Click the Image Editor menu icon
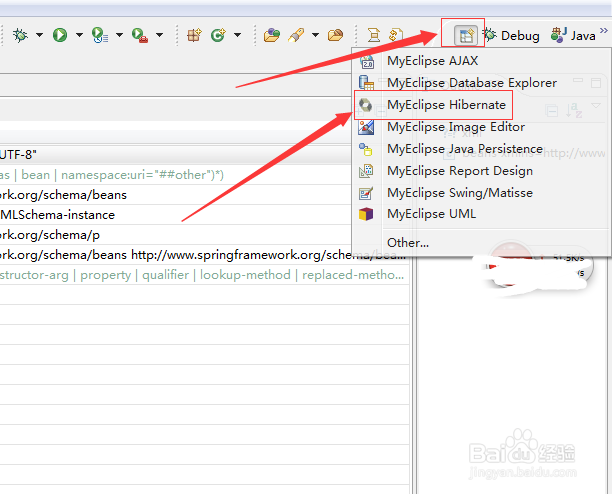This screenshot has width=612, height=494. tap(366, 127)
